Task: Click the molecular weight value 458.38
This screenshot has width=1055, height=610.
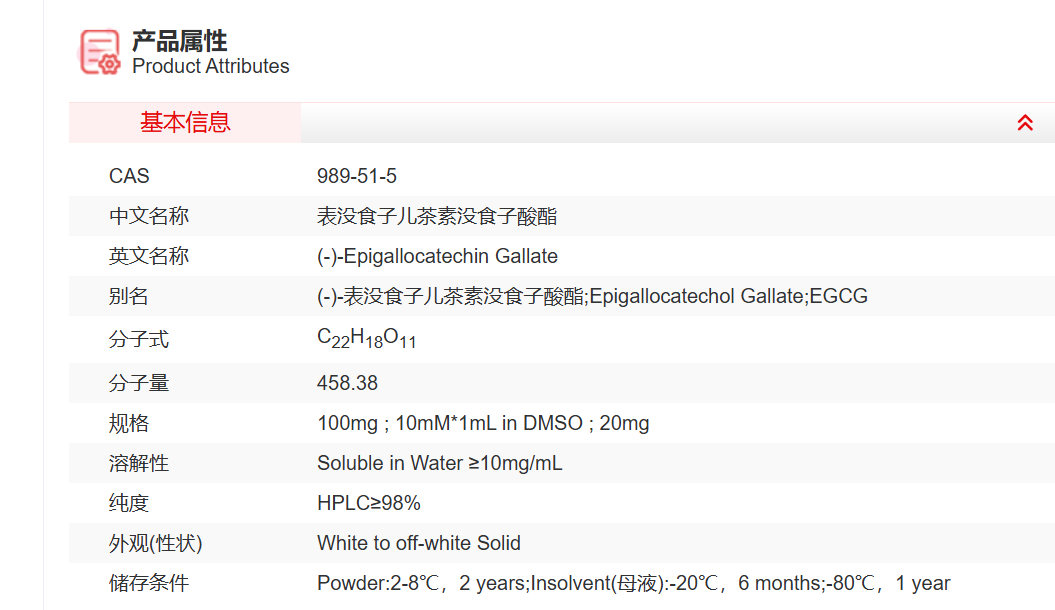Action: click(347, 383)
